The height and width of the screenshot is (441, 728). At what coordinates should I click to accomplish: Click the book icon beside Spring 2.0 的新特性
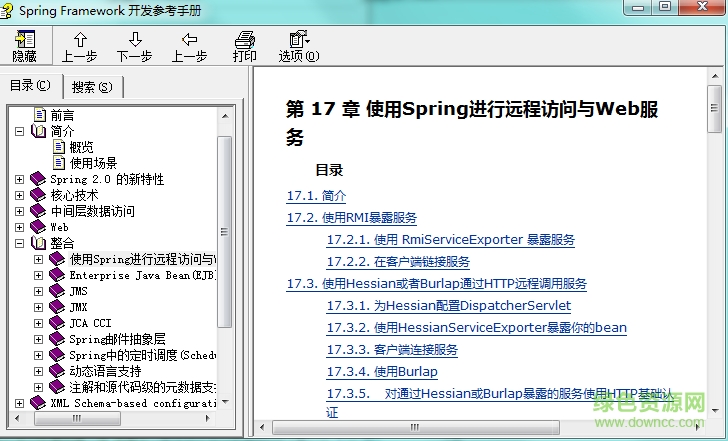click(38, 179)
